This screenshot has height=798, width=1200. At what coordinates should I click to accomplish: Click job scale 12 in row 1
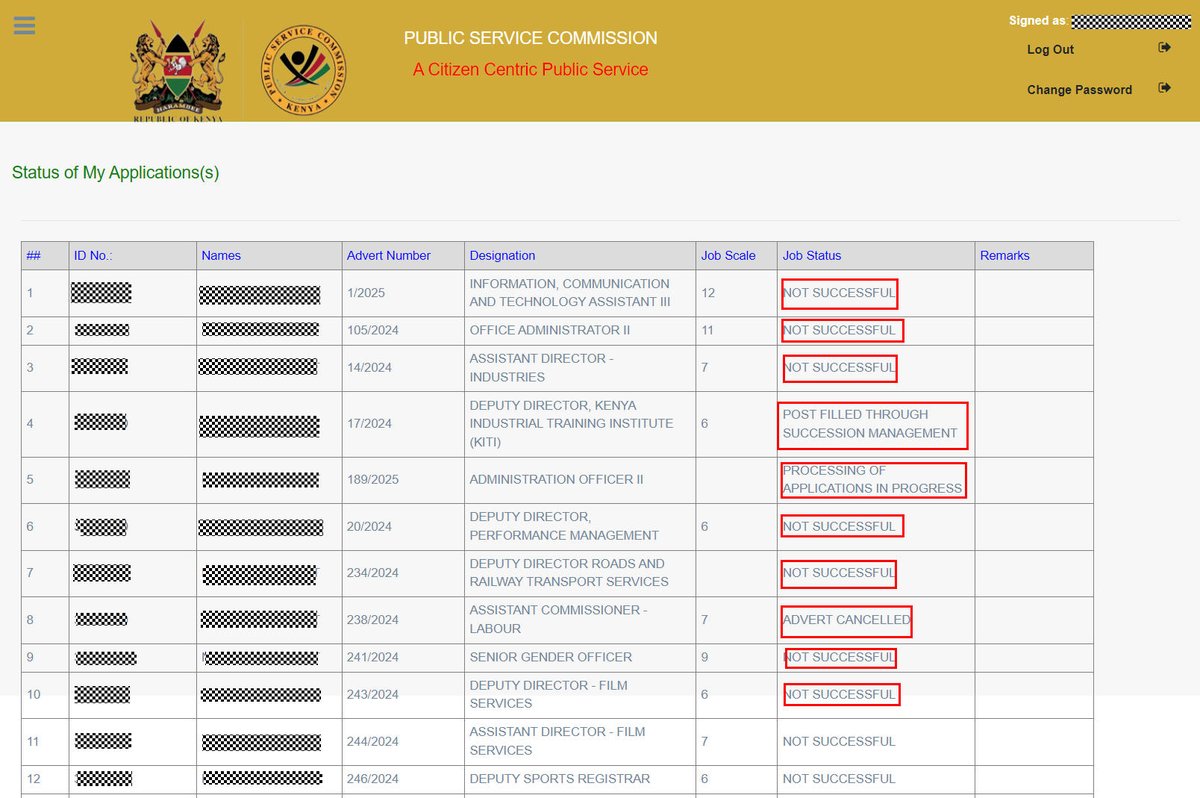708,293
